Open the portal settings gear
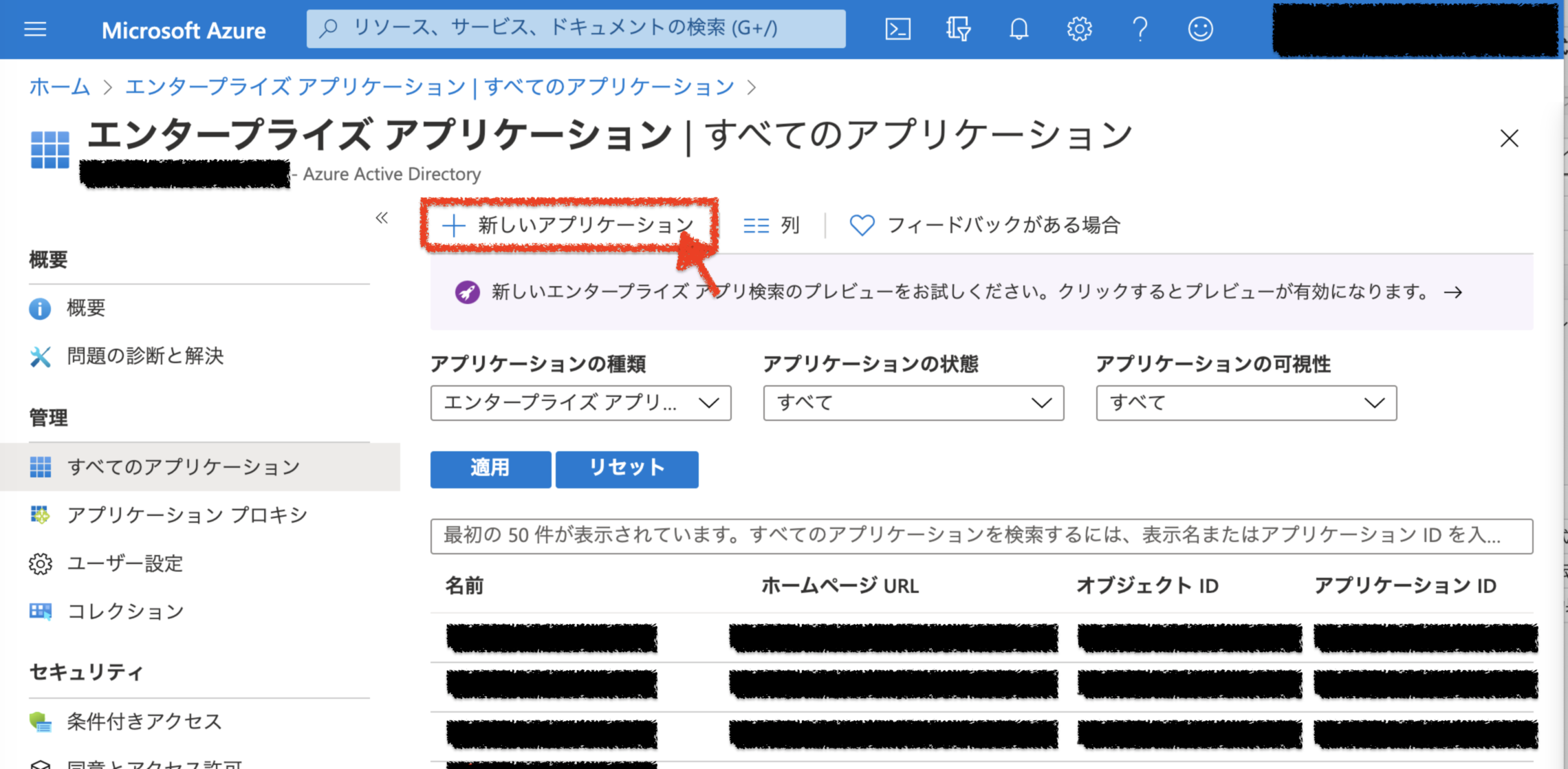This screenshot has height=769, width=1568. (x=1079, y=29)
